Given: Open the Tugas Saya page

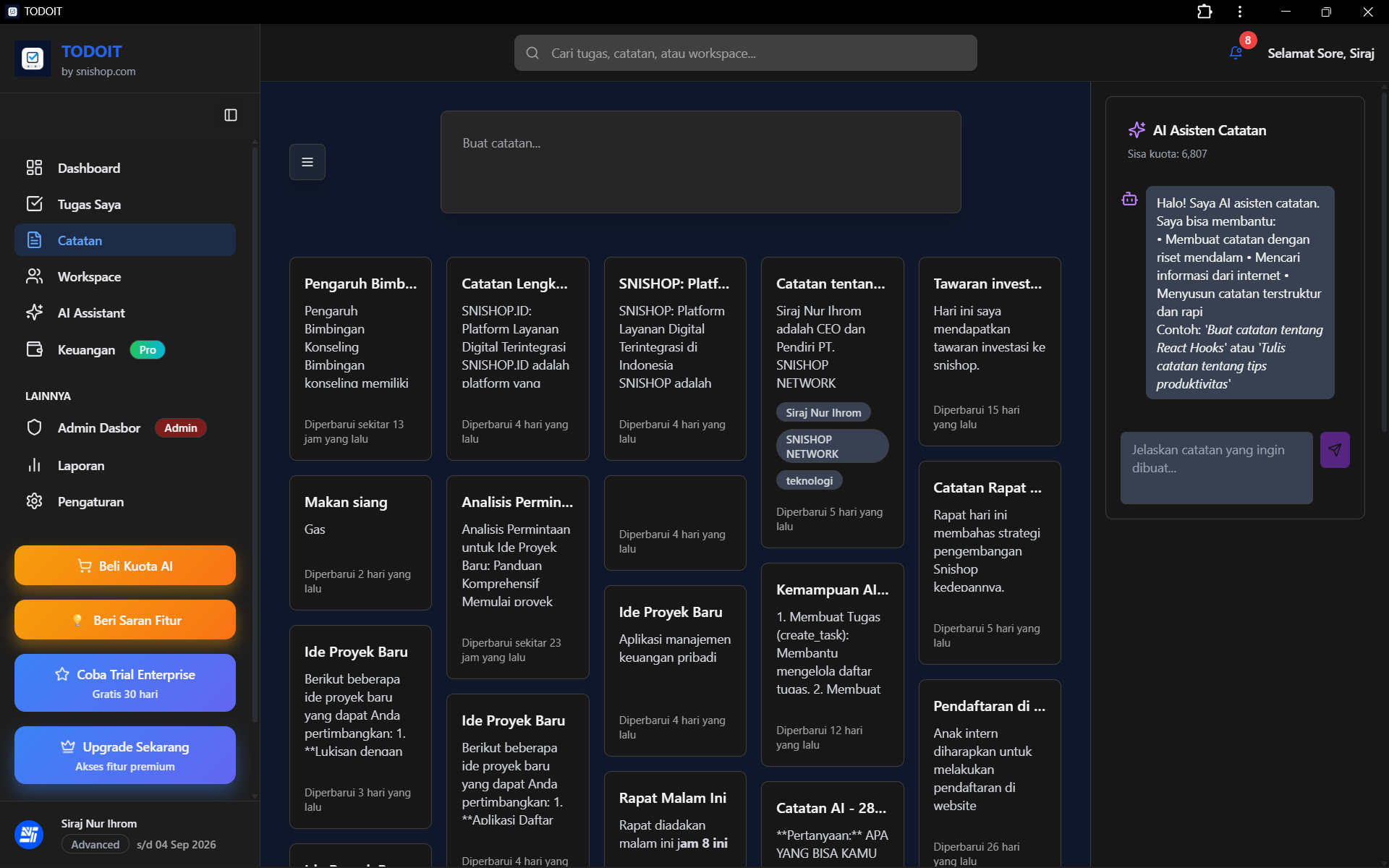Looking at the screenshot, I should tap(88, 204).
